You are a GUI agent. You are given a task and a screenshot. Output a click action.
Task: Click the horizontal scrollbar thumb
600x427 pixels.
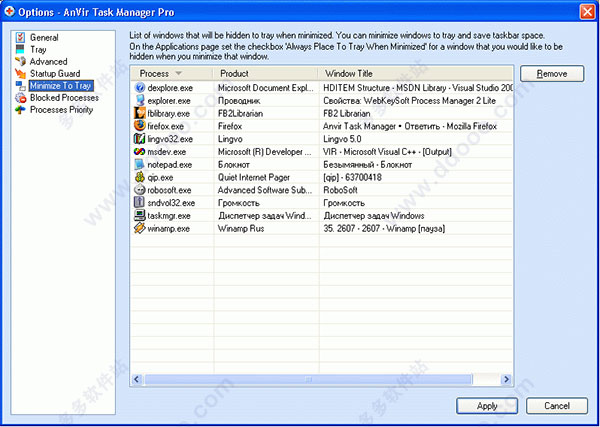coord(308,379)
